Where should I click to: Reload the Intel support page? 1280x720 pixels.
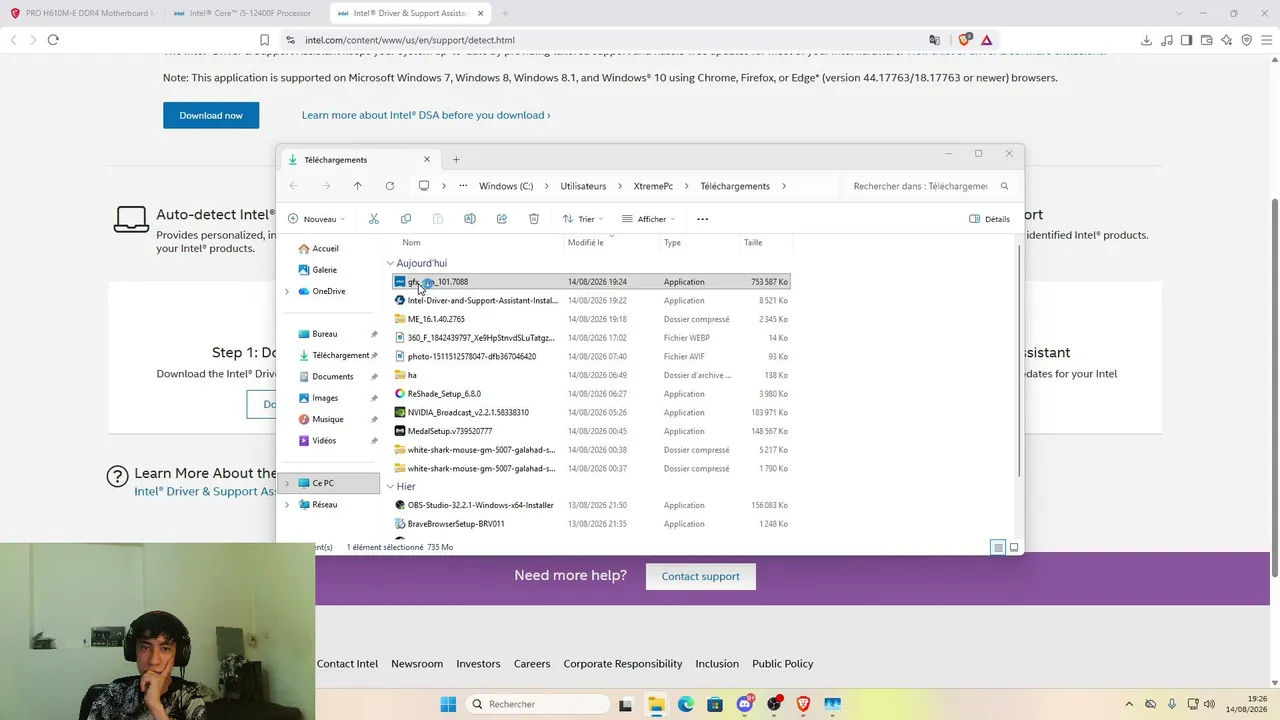[53, 40]
